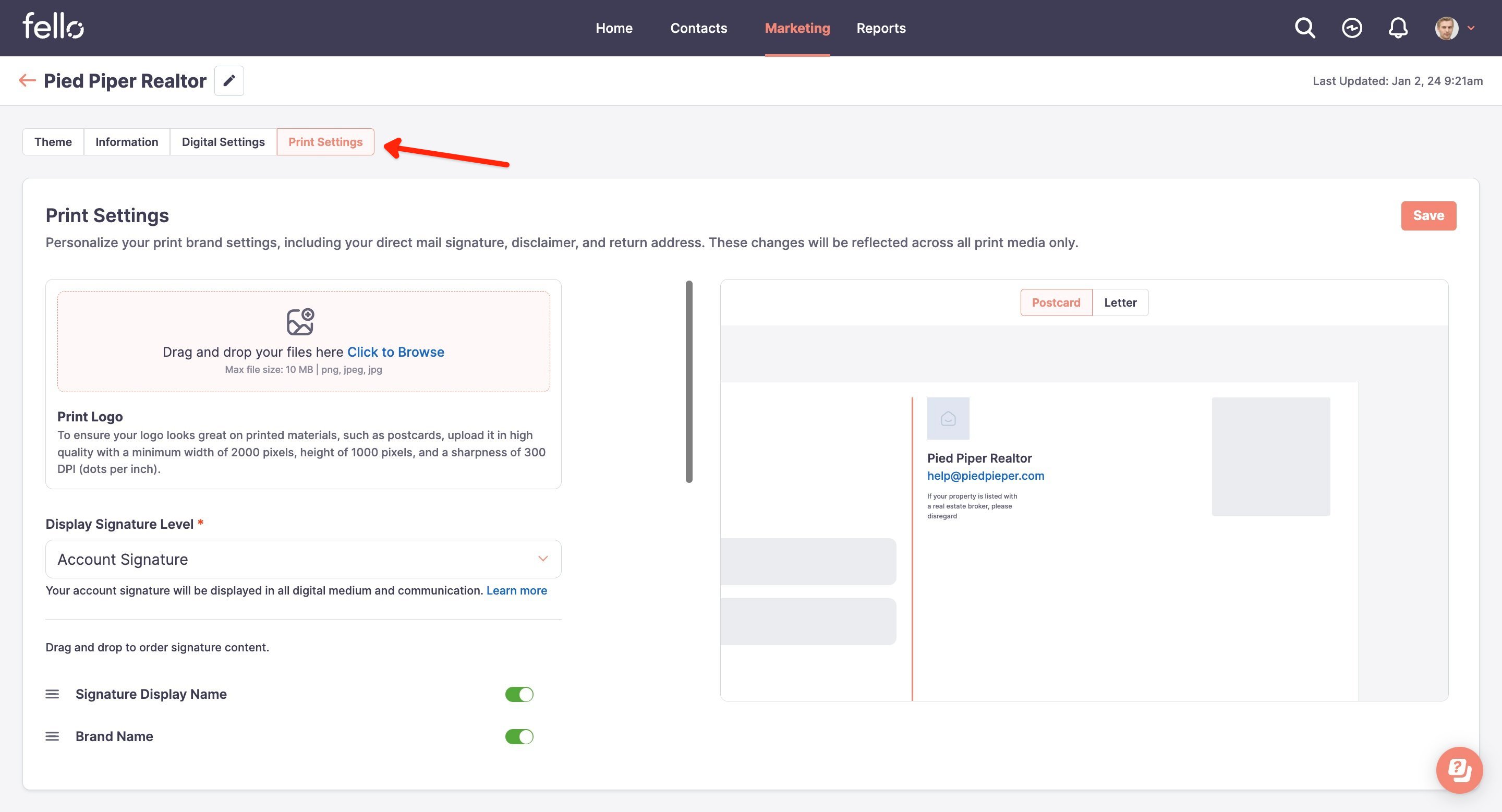Go to Home menu

pyautogui.click(x=614, y=28)
